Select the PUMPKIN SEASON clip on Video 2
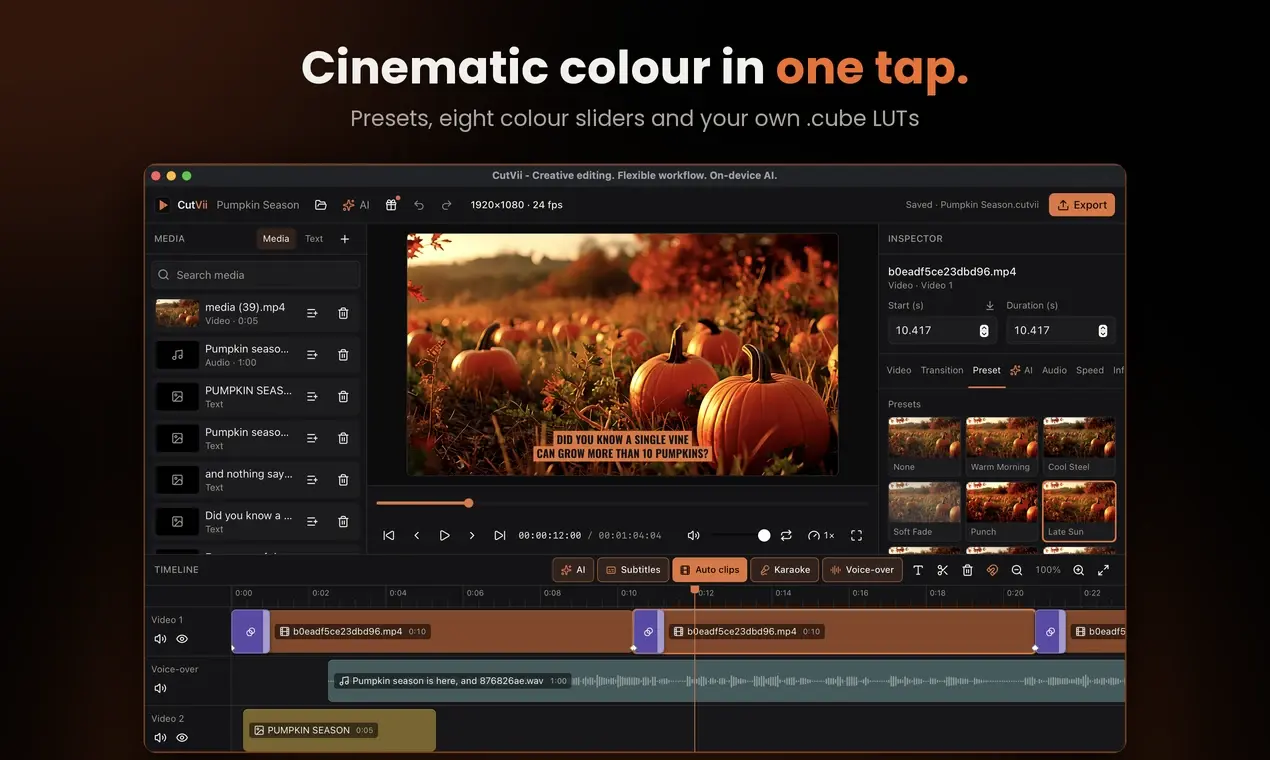 (340, 730)
